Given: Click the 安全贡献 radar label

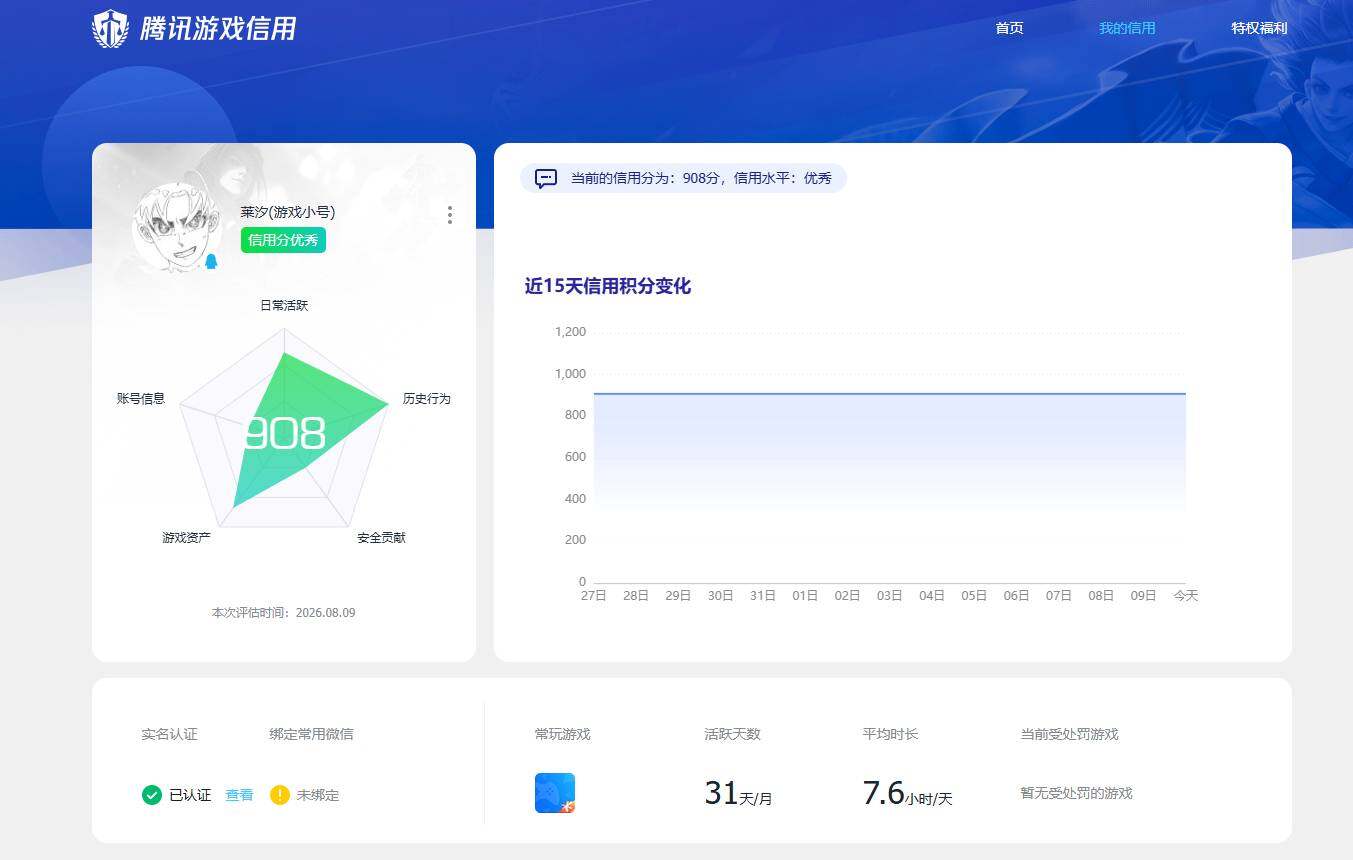Looking at the screenshot, I should pos(382,537).
